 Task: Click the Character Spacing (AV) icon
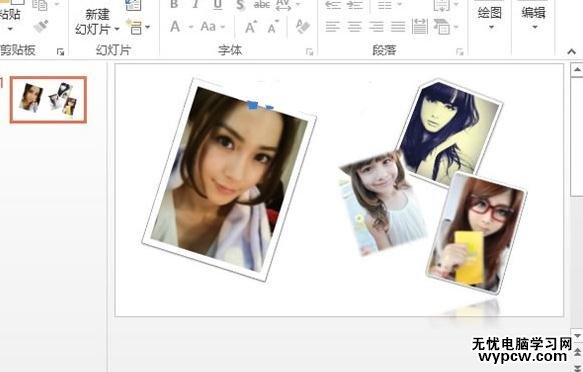(x=284, y=4)
